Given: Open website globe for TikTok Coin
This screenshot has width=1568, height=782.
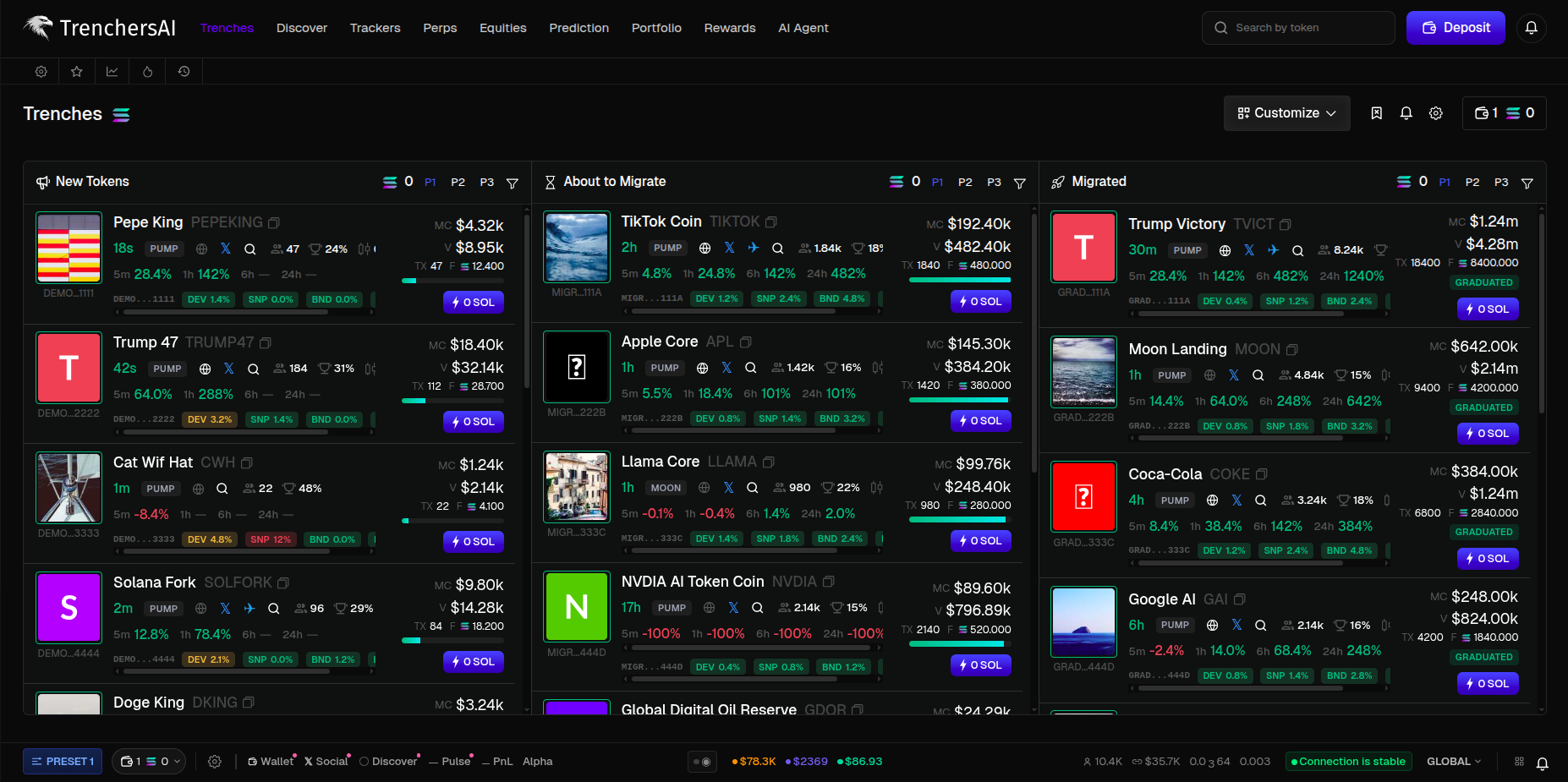Looking at the screenshot, I should coord(705,248).
